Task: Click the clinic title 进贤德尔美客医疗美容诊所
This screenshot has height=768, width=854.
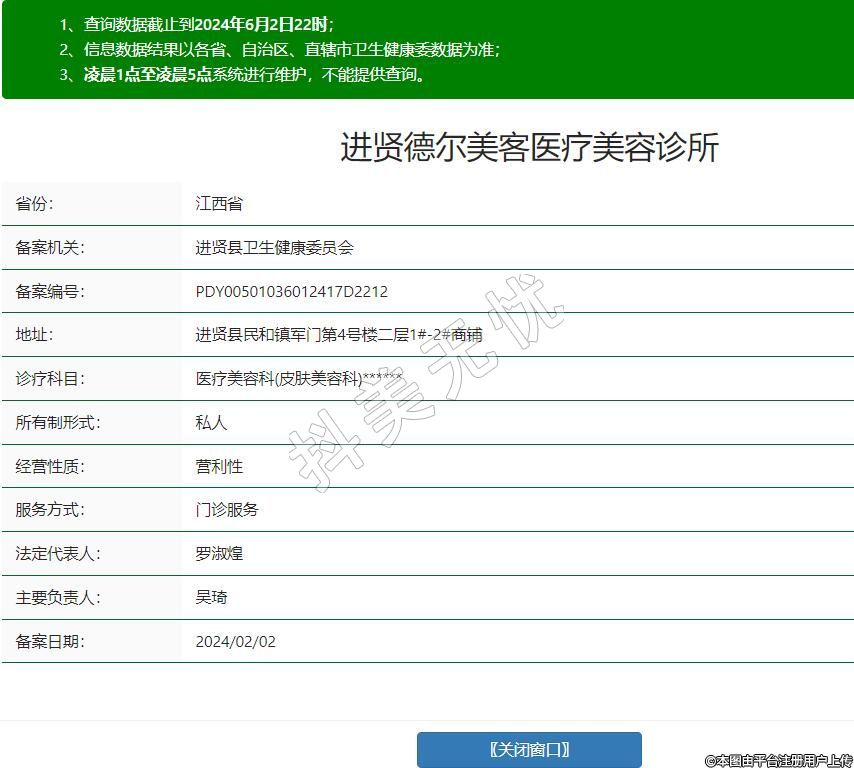Action: coord(529,148)
